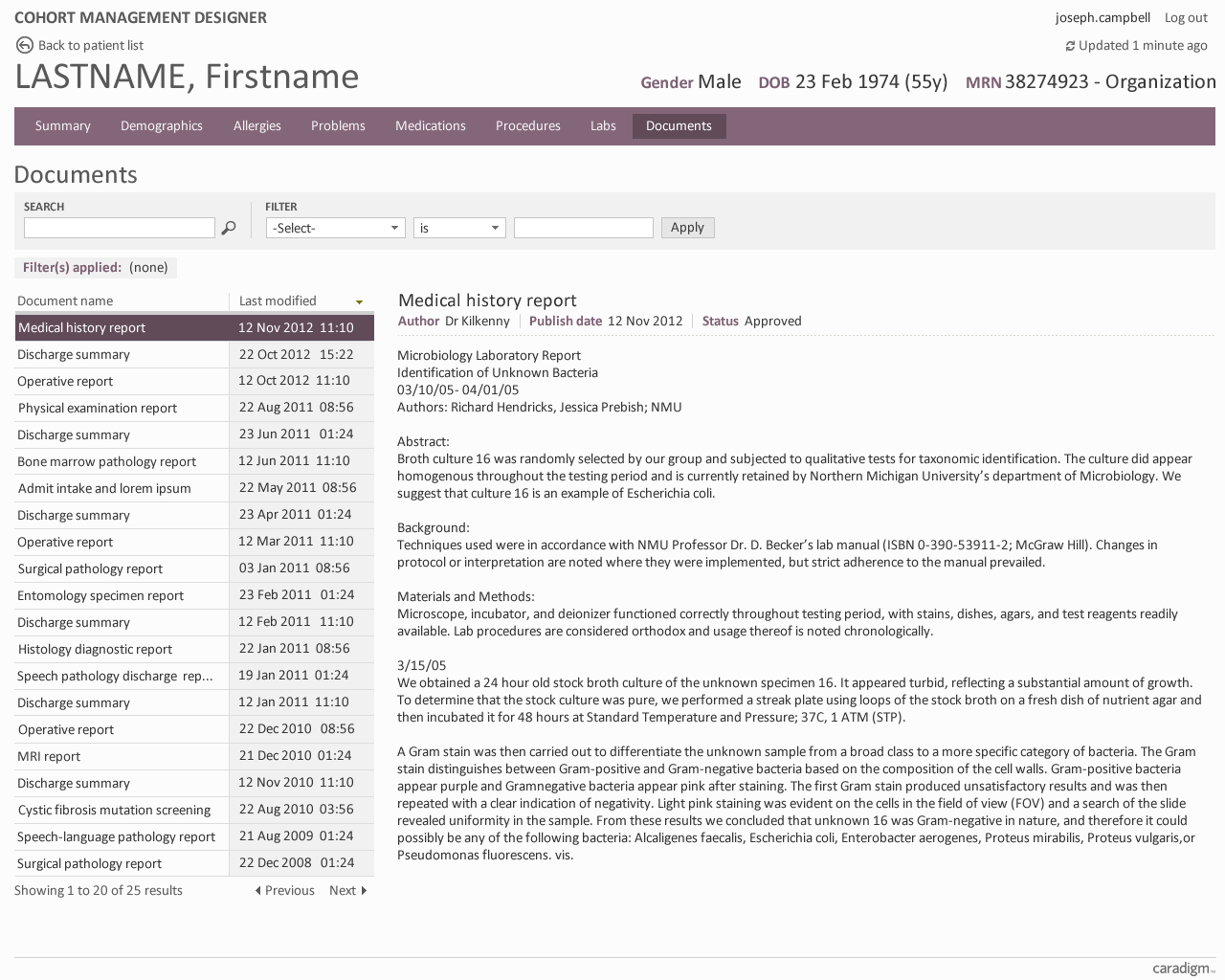Click the refresh sync icon next to Updated status

pos(1069,45)
